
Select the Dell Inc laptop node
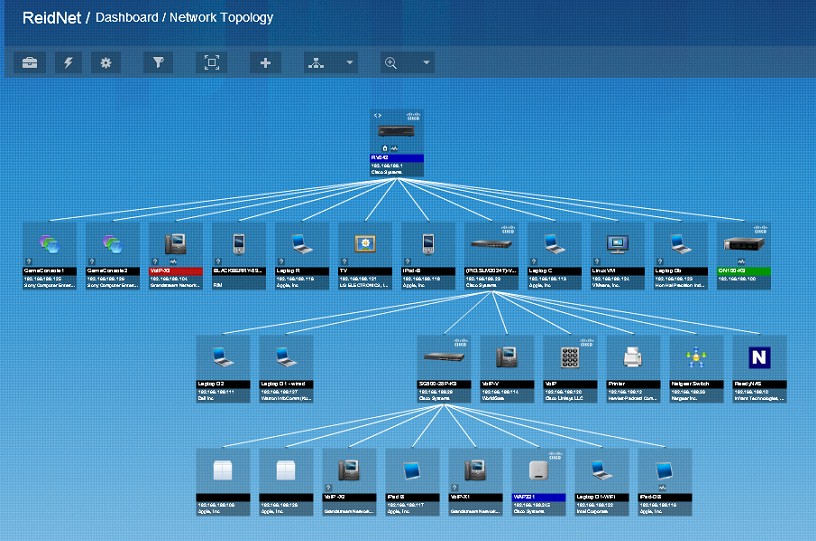(x=223, y=369)
